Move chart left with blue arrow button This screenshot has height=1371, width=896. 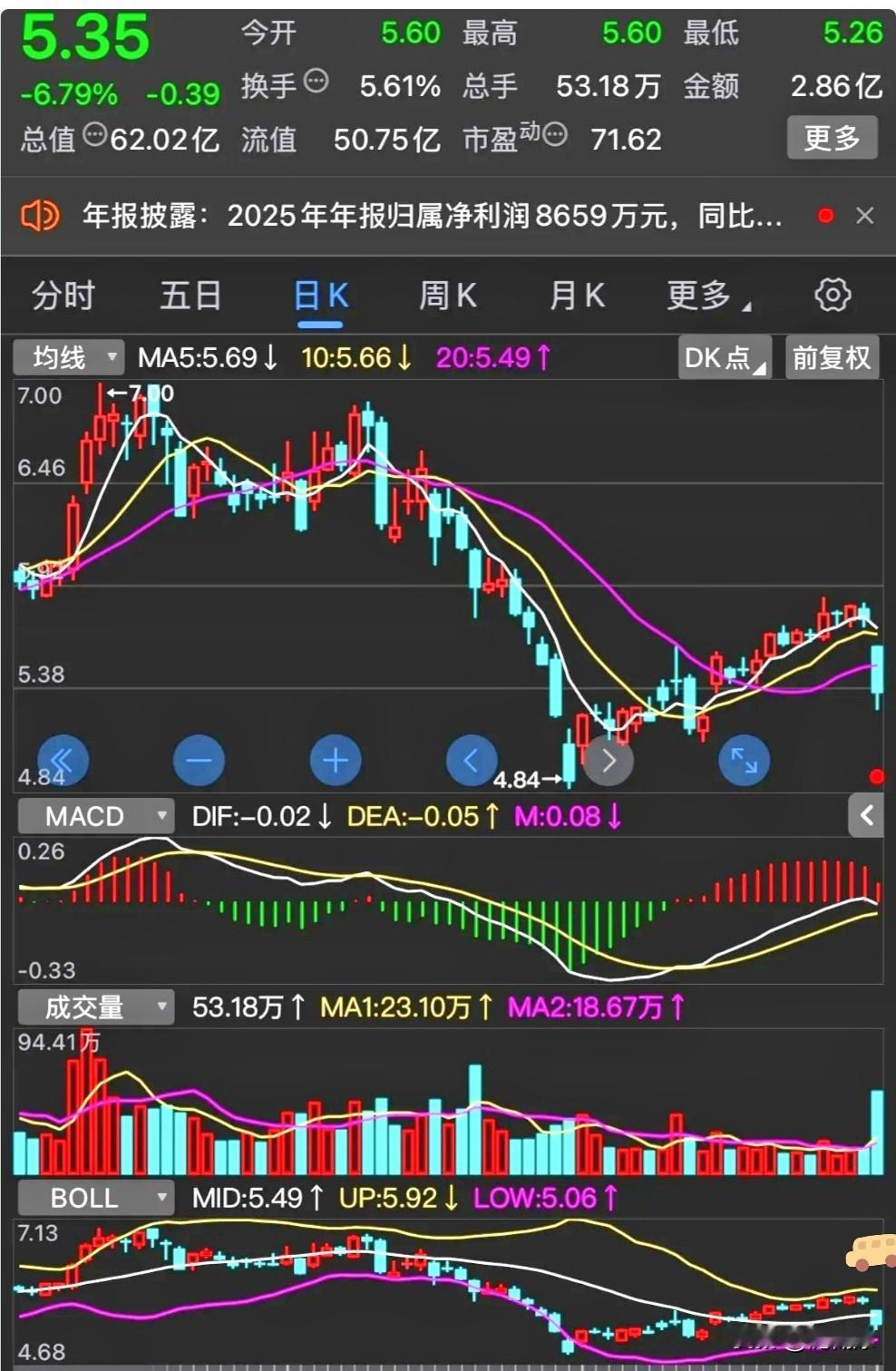point(472,760)
